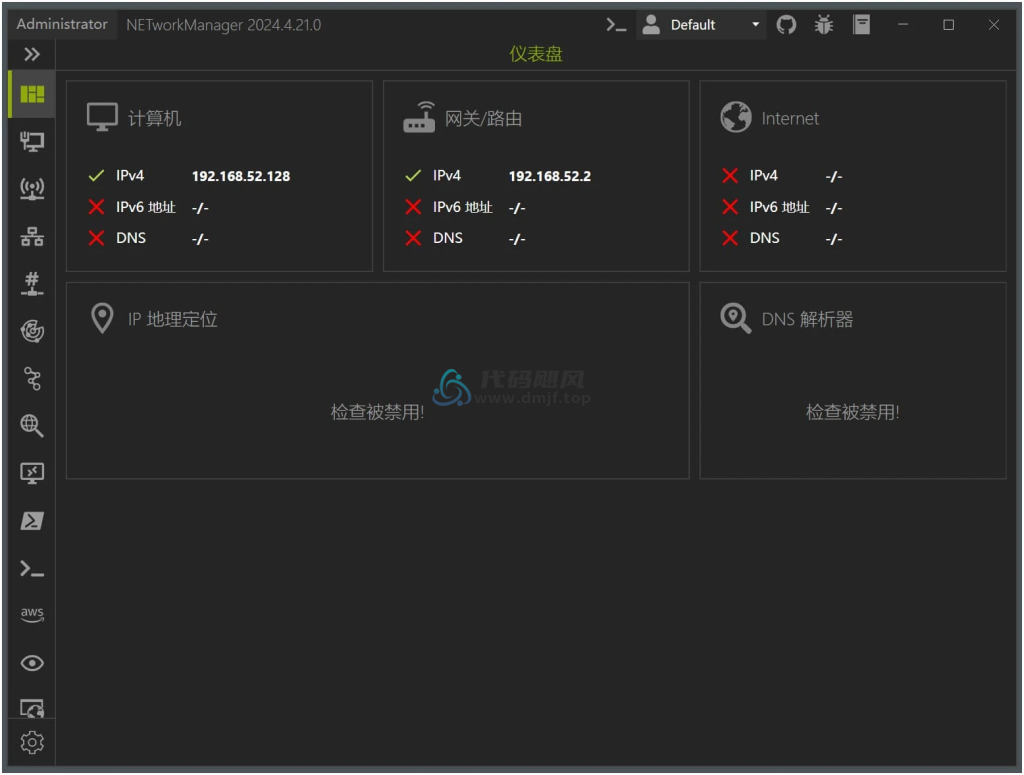Image resolution: width=1024 pixels, height=775 pixels.
Task: Open the Dashboard view in sidebar
Action: pos(32,95)
